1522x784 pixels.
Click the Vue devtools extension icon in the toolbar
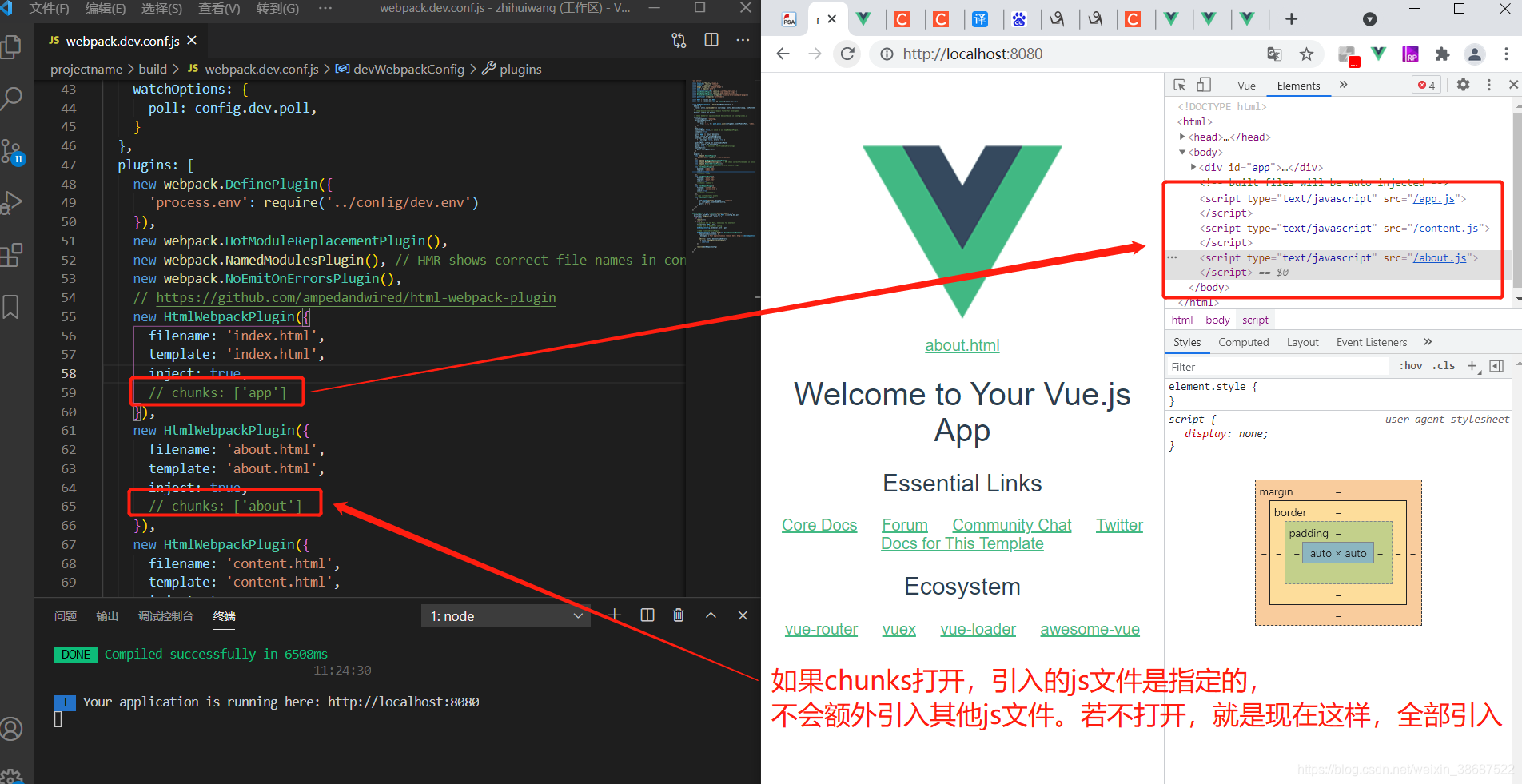(1378, 54)
